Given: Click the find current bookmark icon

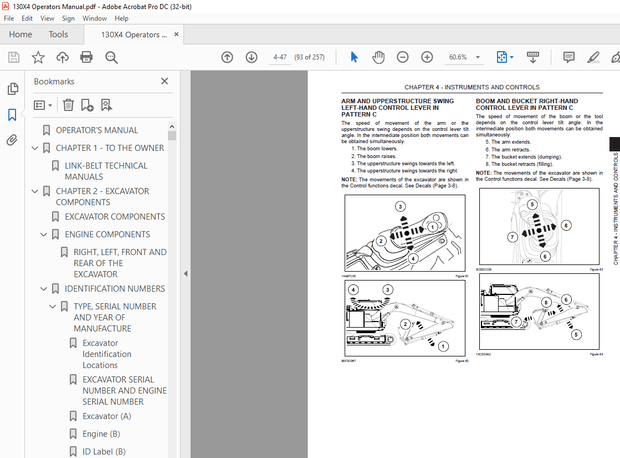Looking at the screenshot, I should click(x=106, y=105).
